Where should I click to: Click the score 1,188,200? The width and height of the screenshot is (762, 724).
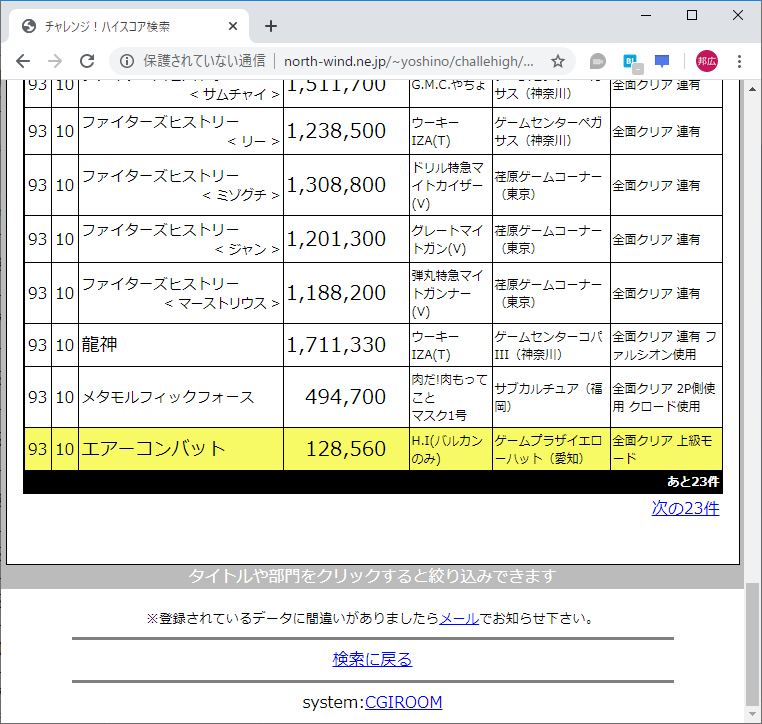pyautogui.click(x=336, y=293)
